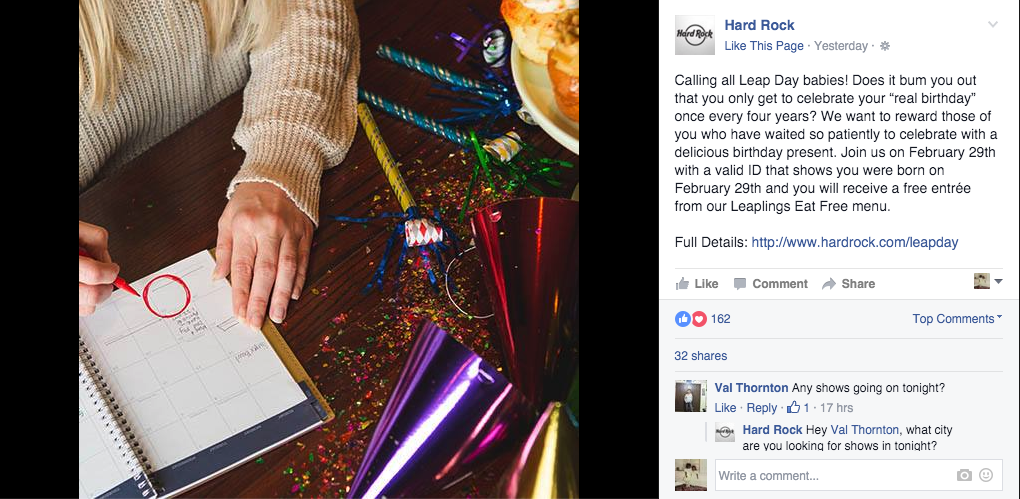Screen dimensions: 1020x499
Task: Click the Share arrow button
Action: (x=848, y=284)
